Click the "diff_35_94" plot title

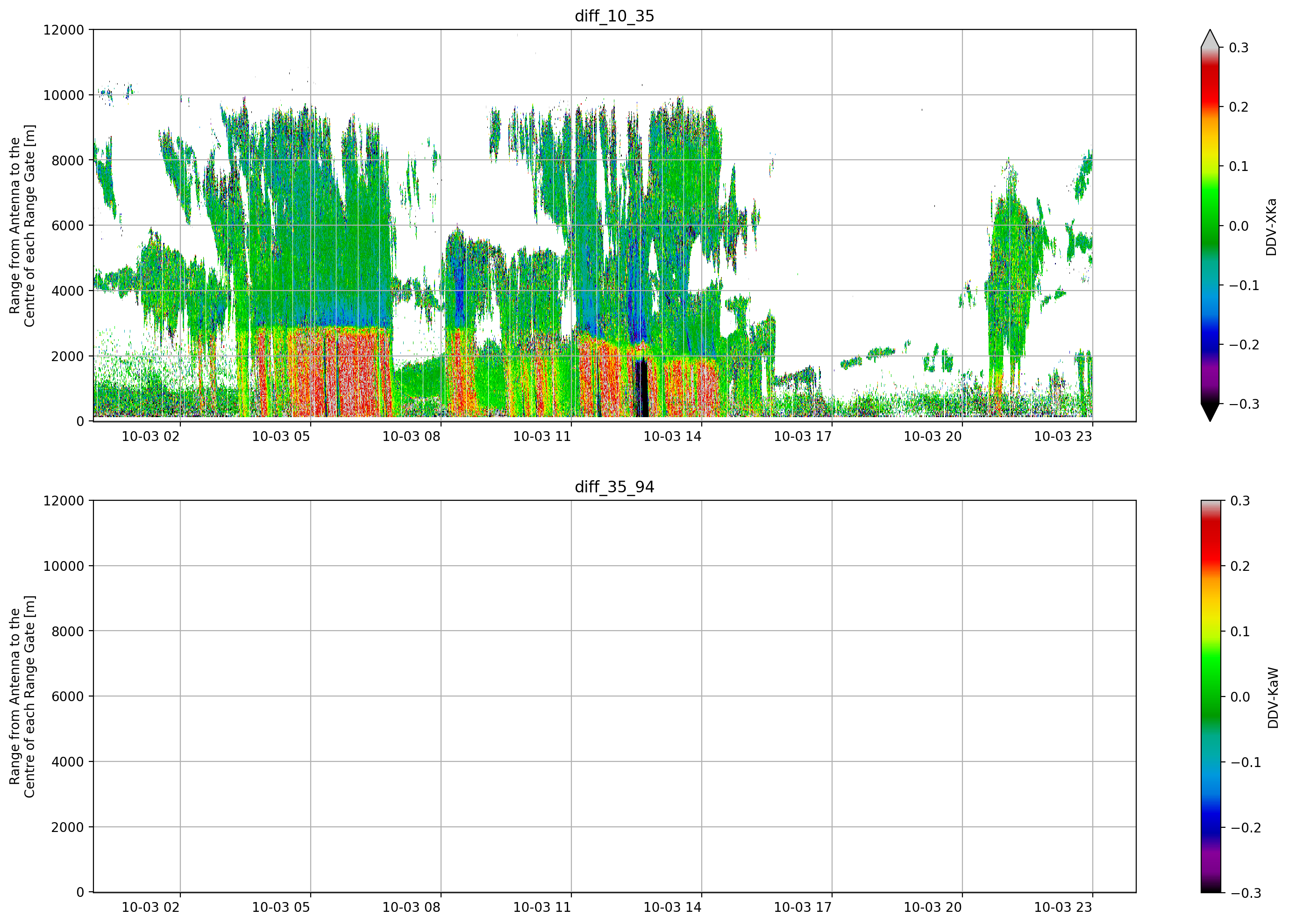click(614, 487)
